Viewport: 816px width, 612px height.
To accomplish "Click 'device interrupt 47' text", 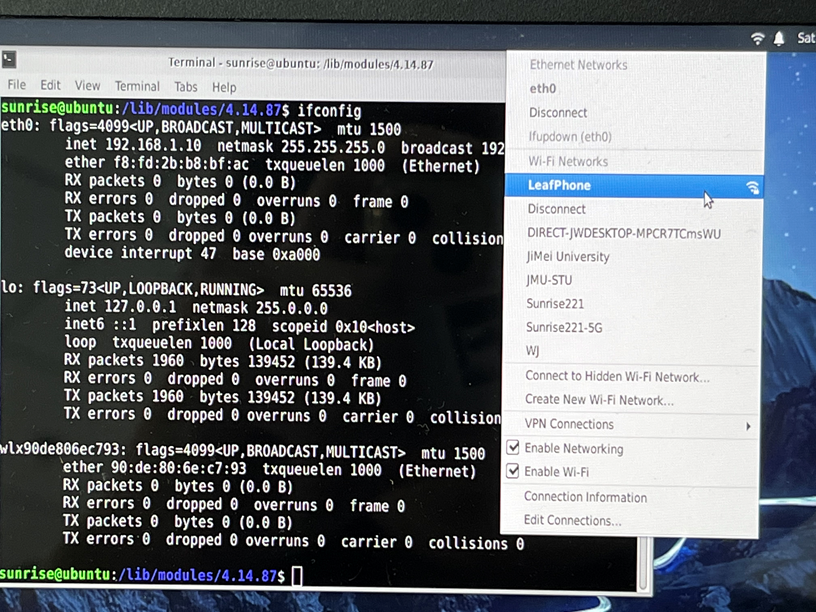I will (140, 253).
